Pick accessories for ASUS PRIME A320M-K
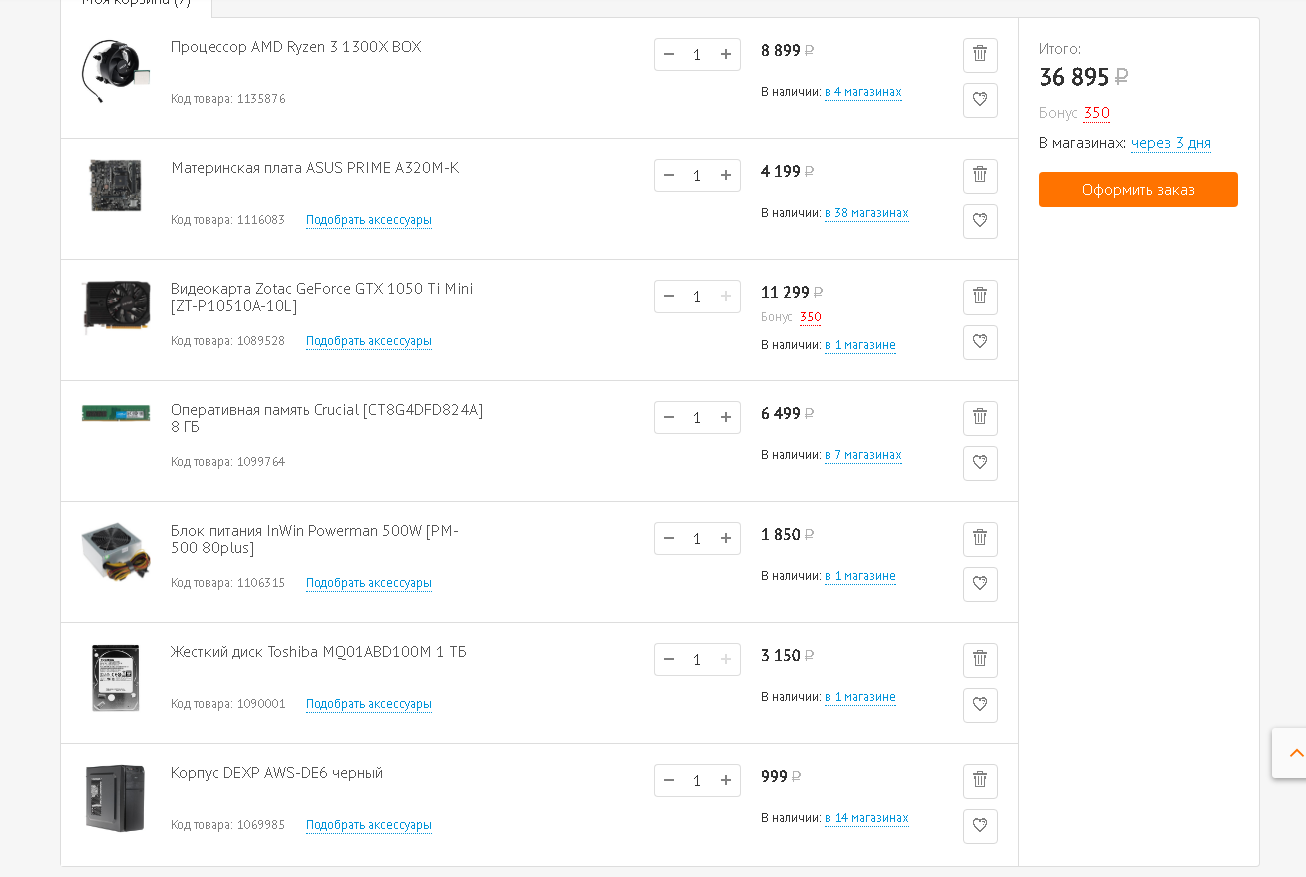This screenshot has width=1306, height=877. click(369, 220)
